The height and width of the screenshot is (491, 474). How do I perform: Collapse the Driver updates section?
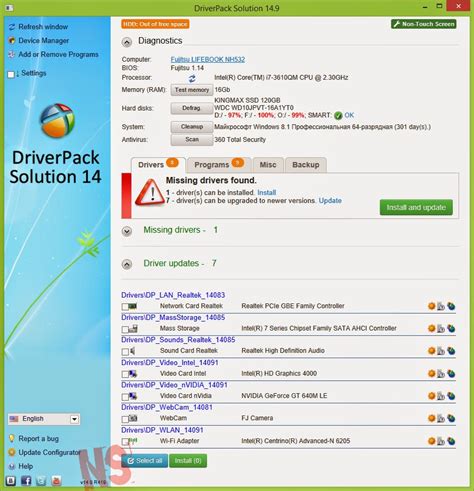pos(127,264)
